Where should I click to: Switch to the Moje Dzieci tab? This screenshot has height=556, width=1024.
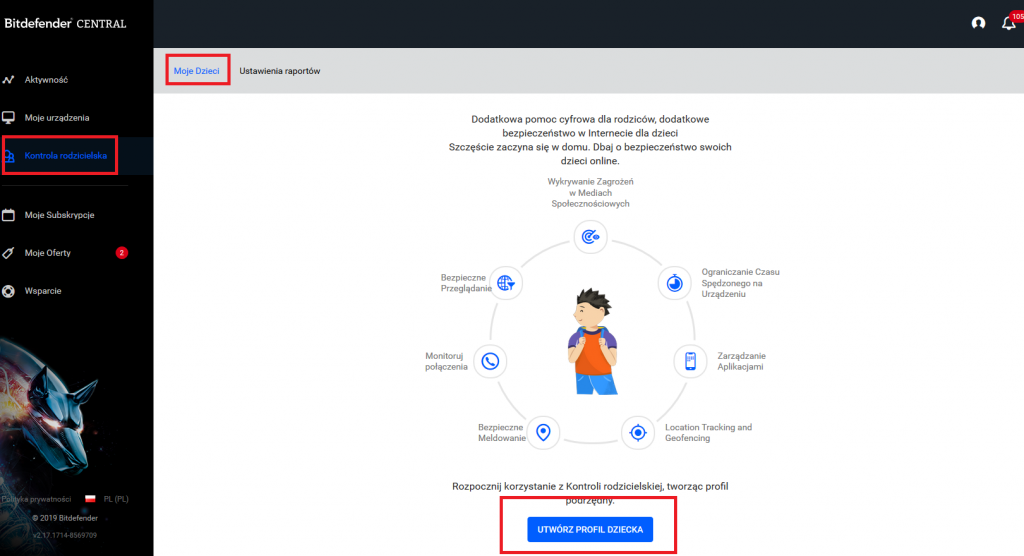point(196,71)
